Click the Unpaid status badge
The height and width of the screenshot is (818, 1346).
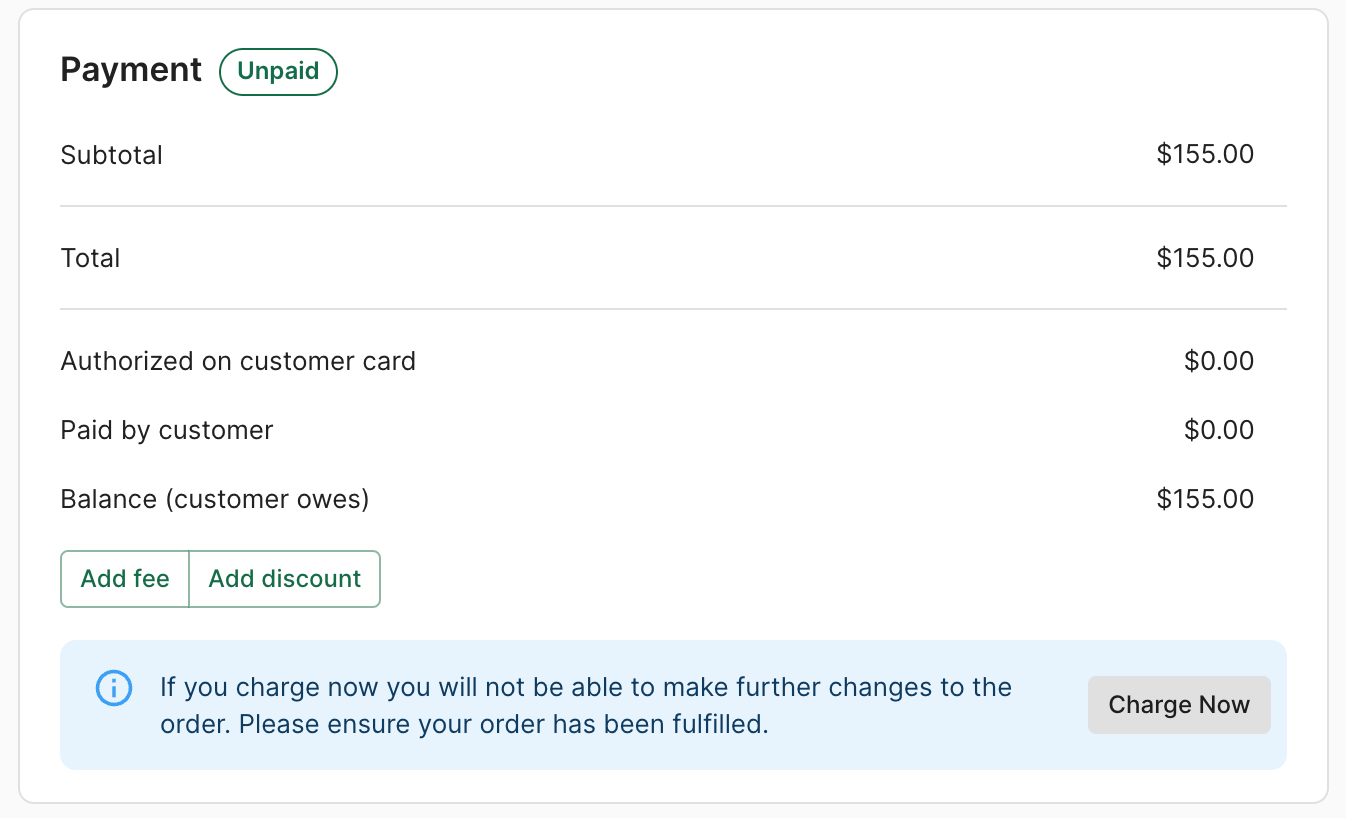pyautogui.click(x=278, y=72)
